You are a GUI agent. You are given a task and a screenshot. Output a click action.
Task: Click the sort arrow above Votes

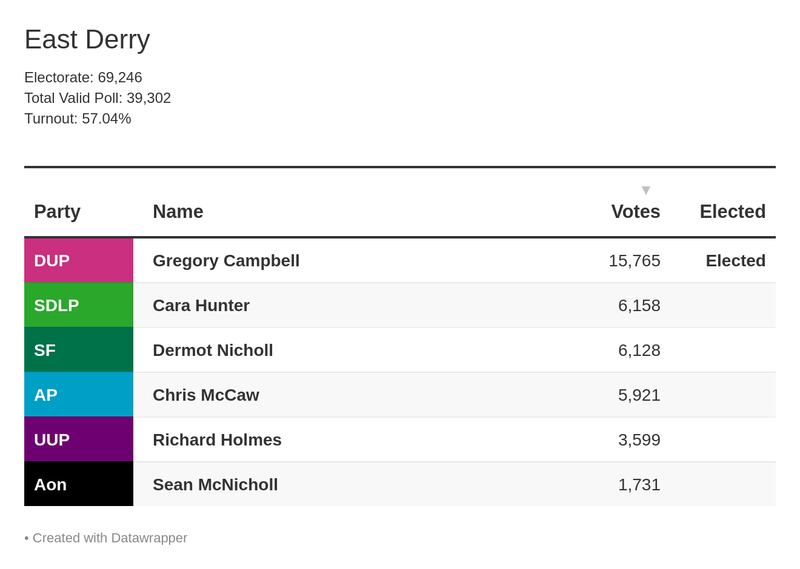pos(646,190)
